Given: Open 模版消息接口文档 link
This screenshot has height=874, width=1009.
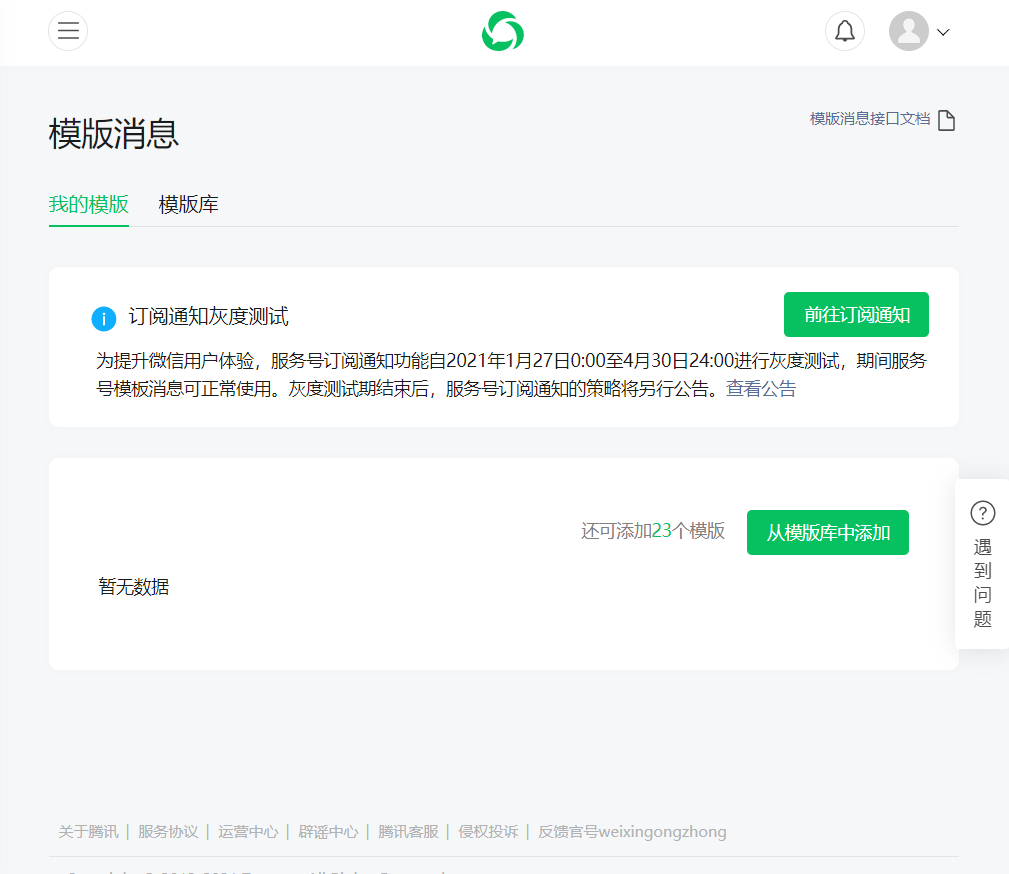Looking at the screenshot, I should tap(870, 119).
